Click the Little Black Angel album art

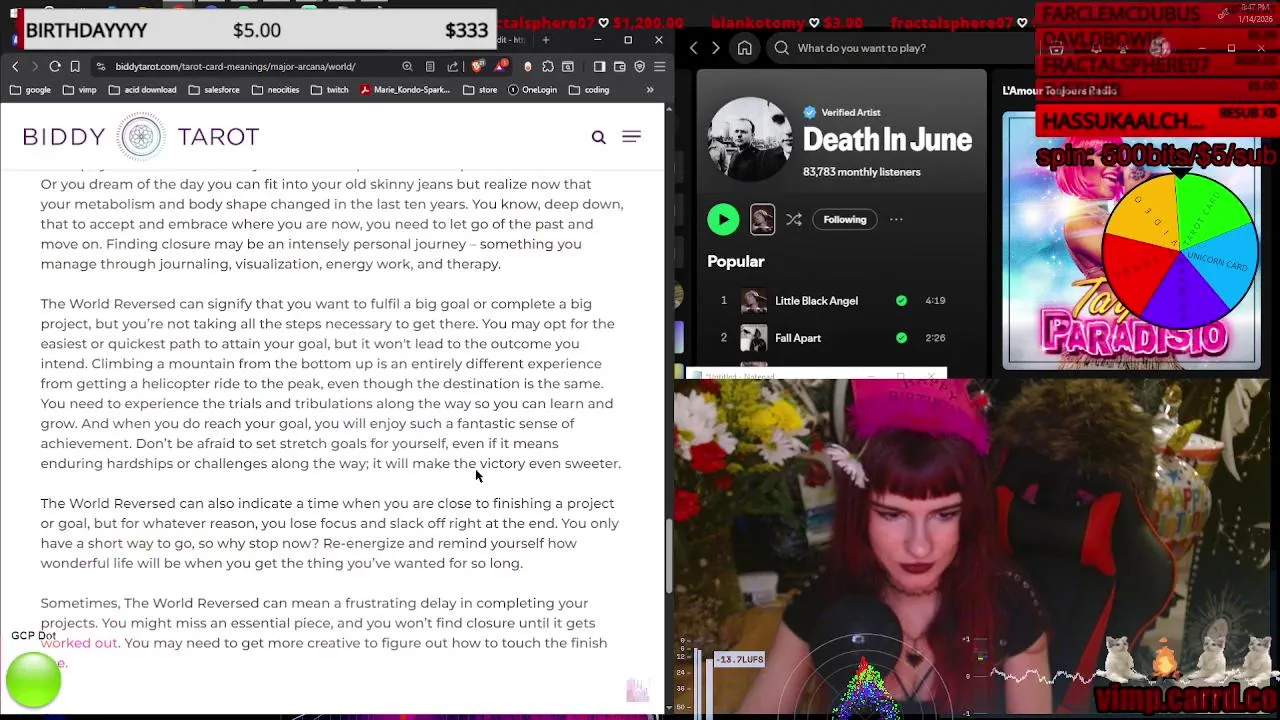[x=754, y=301]
